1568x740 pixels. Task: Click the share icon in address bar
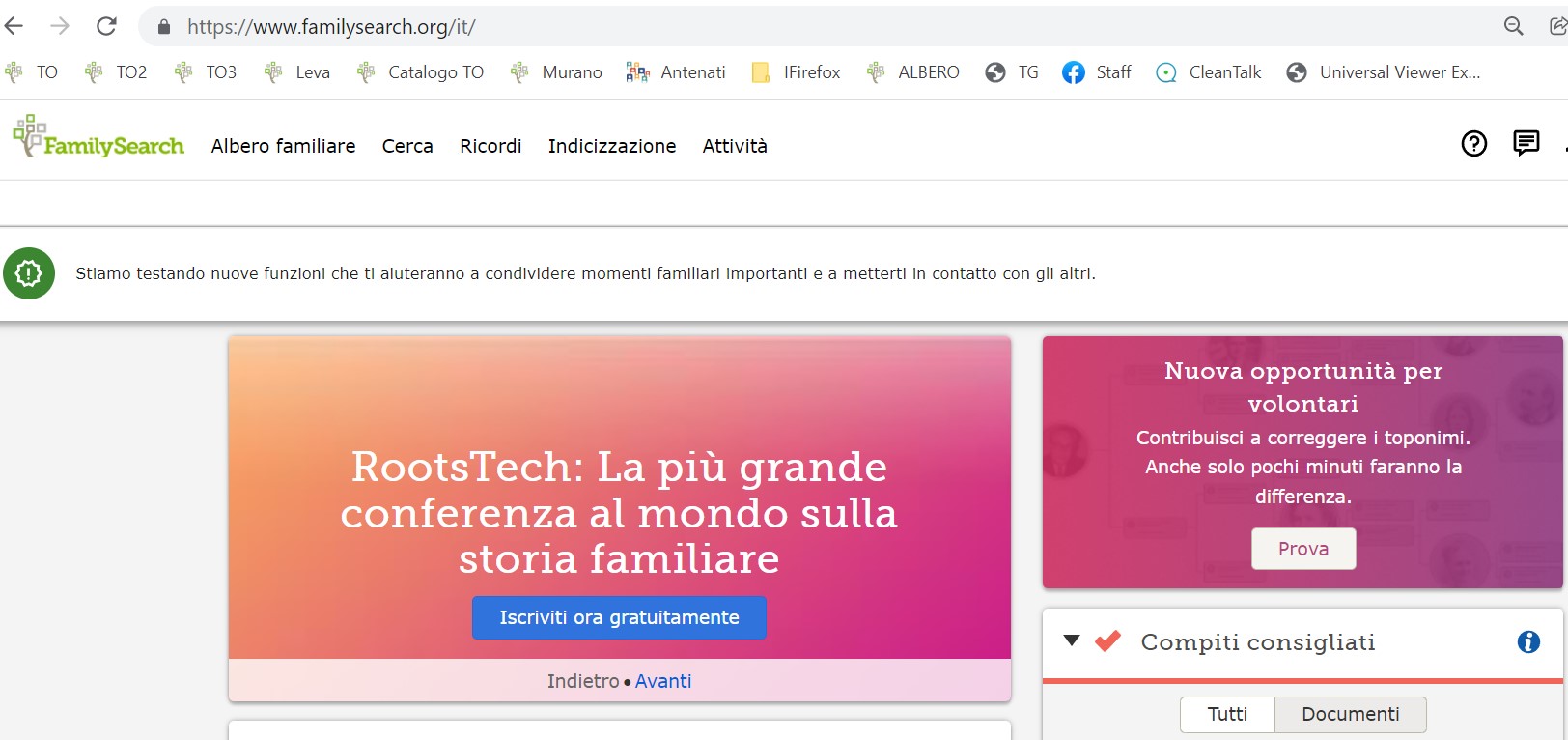click(x=1557, y=26)
